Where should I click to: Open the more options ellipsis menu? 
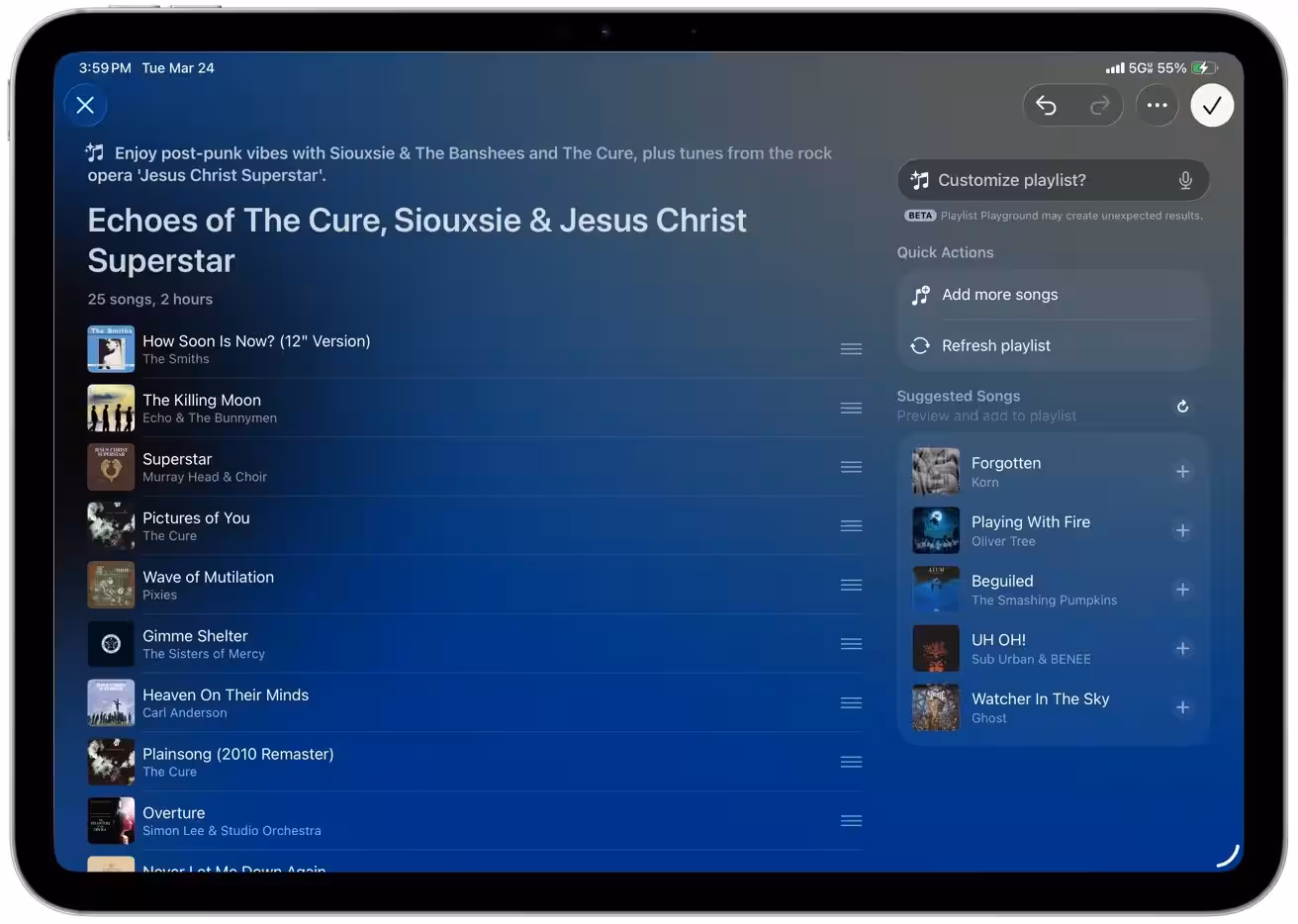(1158, 105)
